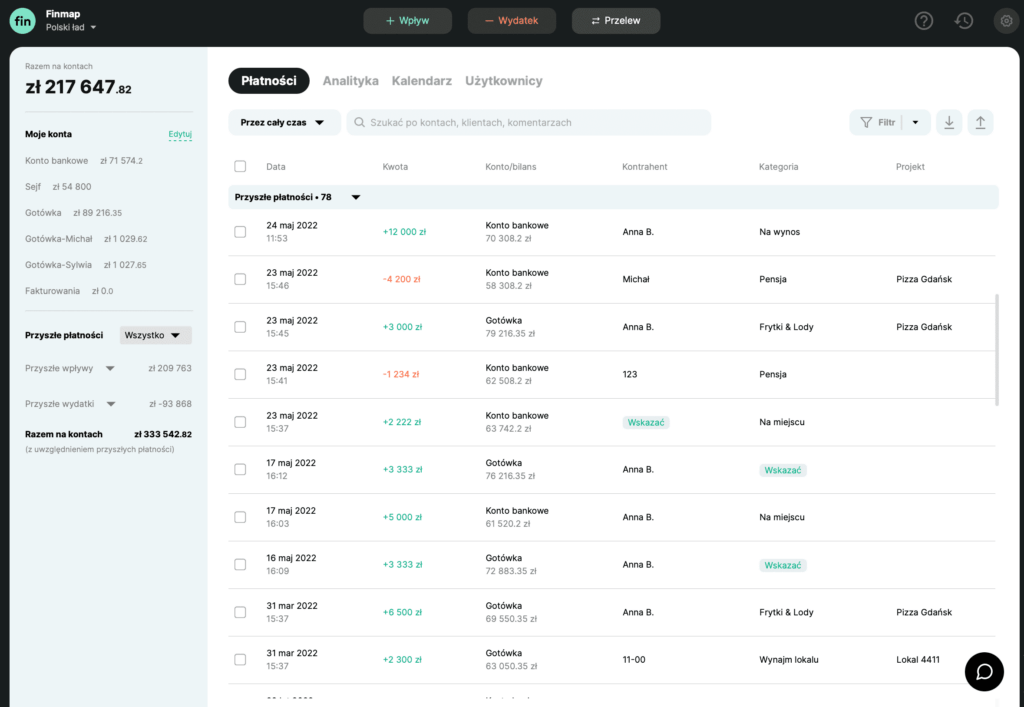
Task: Click the + Wpływ button
Action: [408, 21]
